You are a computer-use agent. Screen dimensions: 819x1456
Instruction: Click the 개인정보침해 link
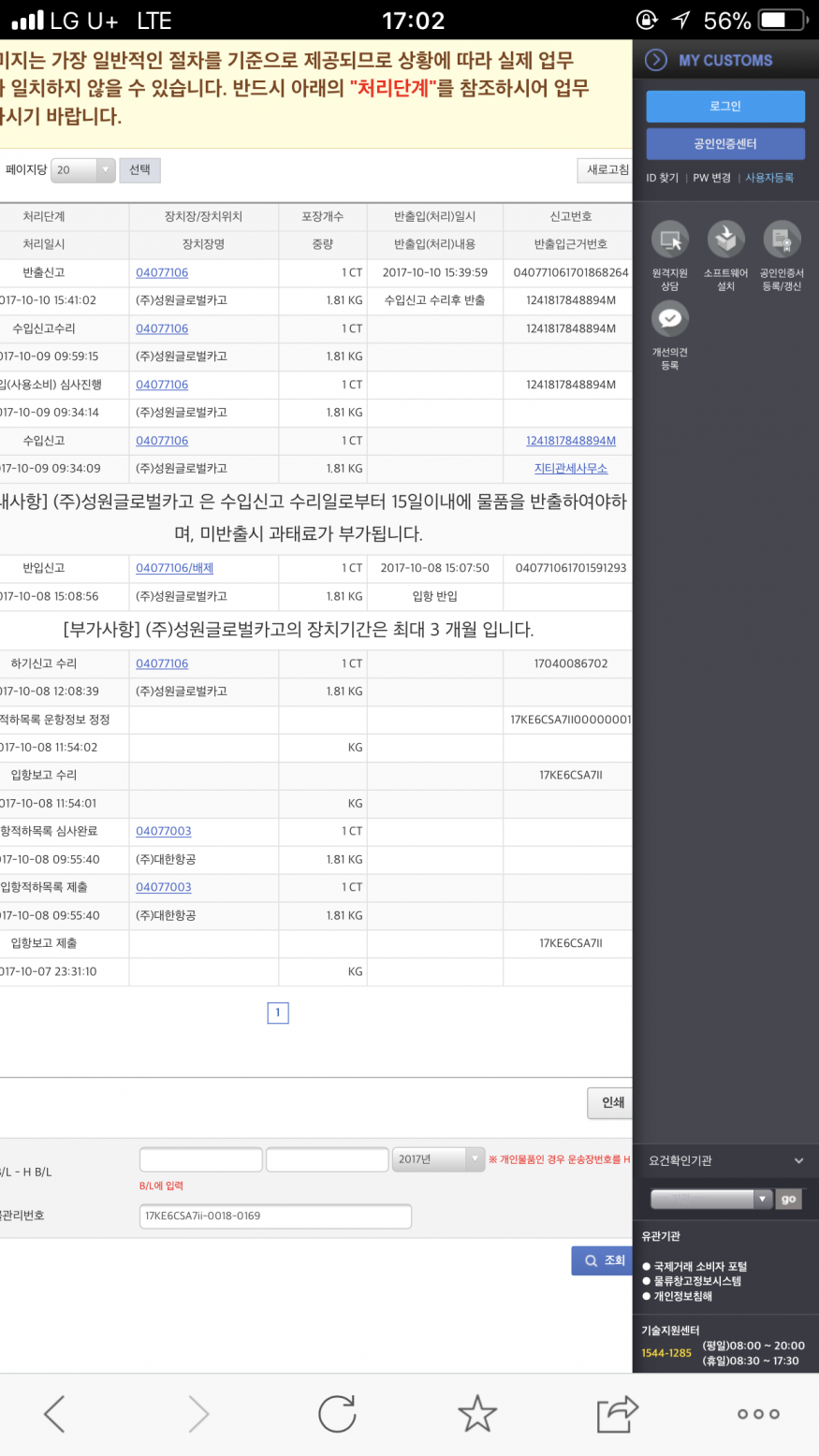pyautogui.click(x=683, y=1296)
